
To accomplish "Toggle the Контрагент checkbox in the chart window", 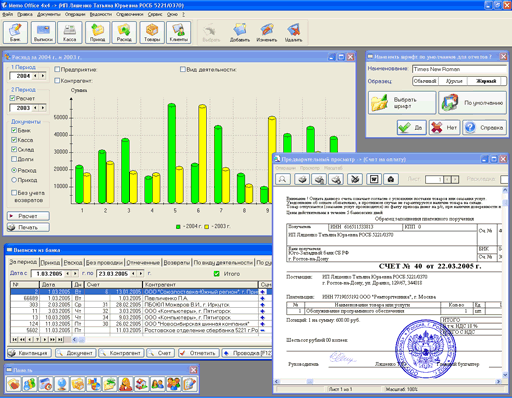I will coord(57,81).
